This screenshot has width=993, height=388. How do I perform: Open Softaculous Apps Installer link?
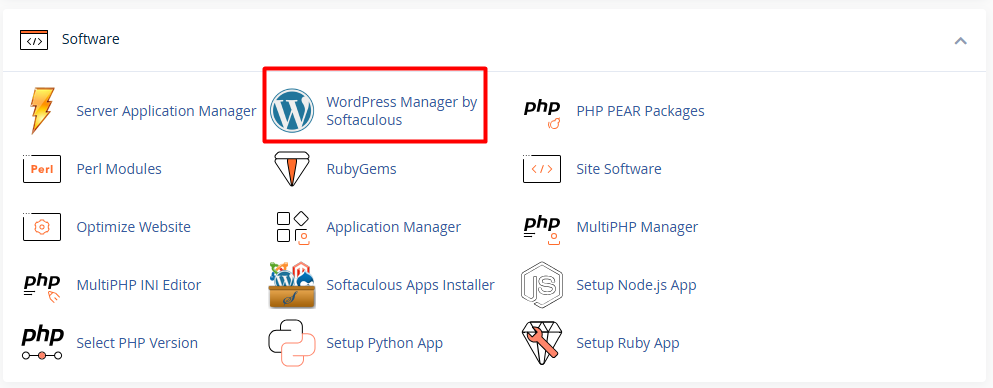(x=410, y=285)
